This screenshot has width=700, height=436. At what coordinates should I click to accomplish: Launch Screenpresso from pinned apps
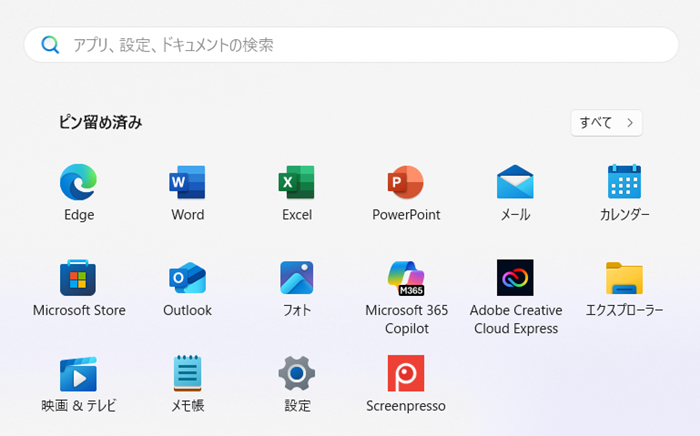(x=406, y=374)
